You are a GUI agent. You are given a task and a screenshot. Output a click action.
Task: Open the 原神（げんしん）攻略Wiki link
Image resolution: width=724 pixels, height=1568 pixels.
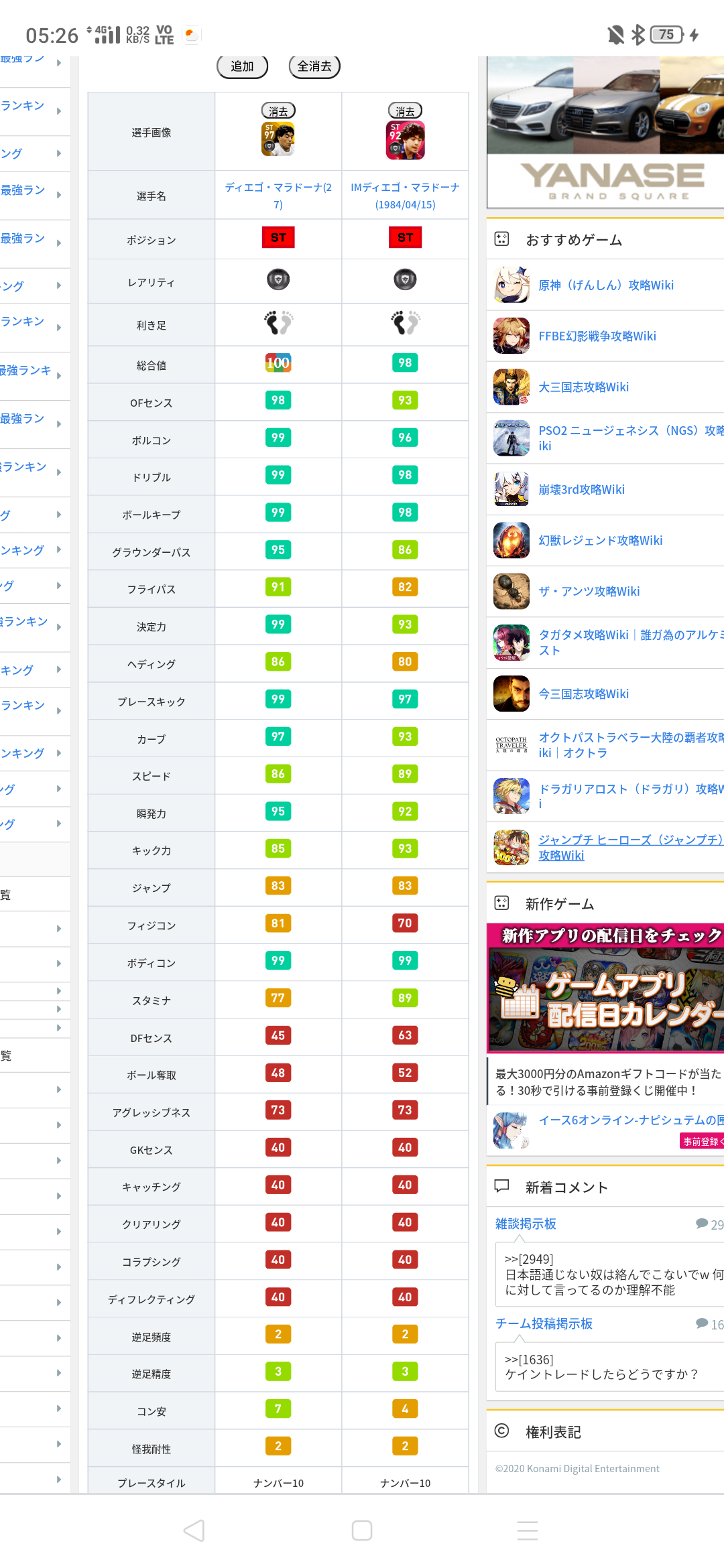[x=606, y=285]
